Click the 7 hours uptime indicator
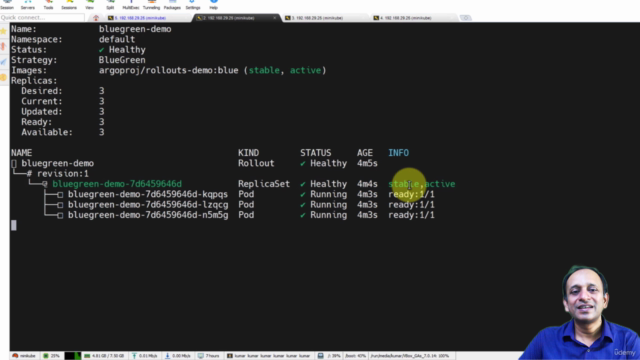Screen dimensions: 640x360 coord(209,356)
